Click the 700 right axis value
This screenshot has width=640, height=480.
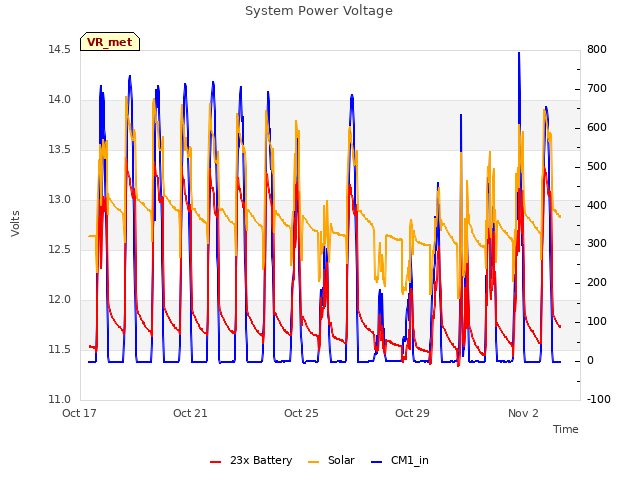(597, 89)
